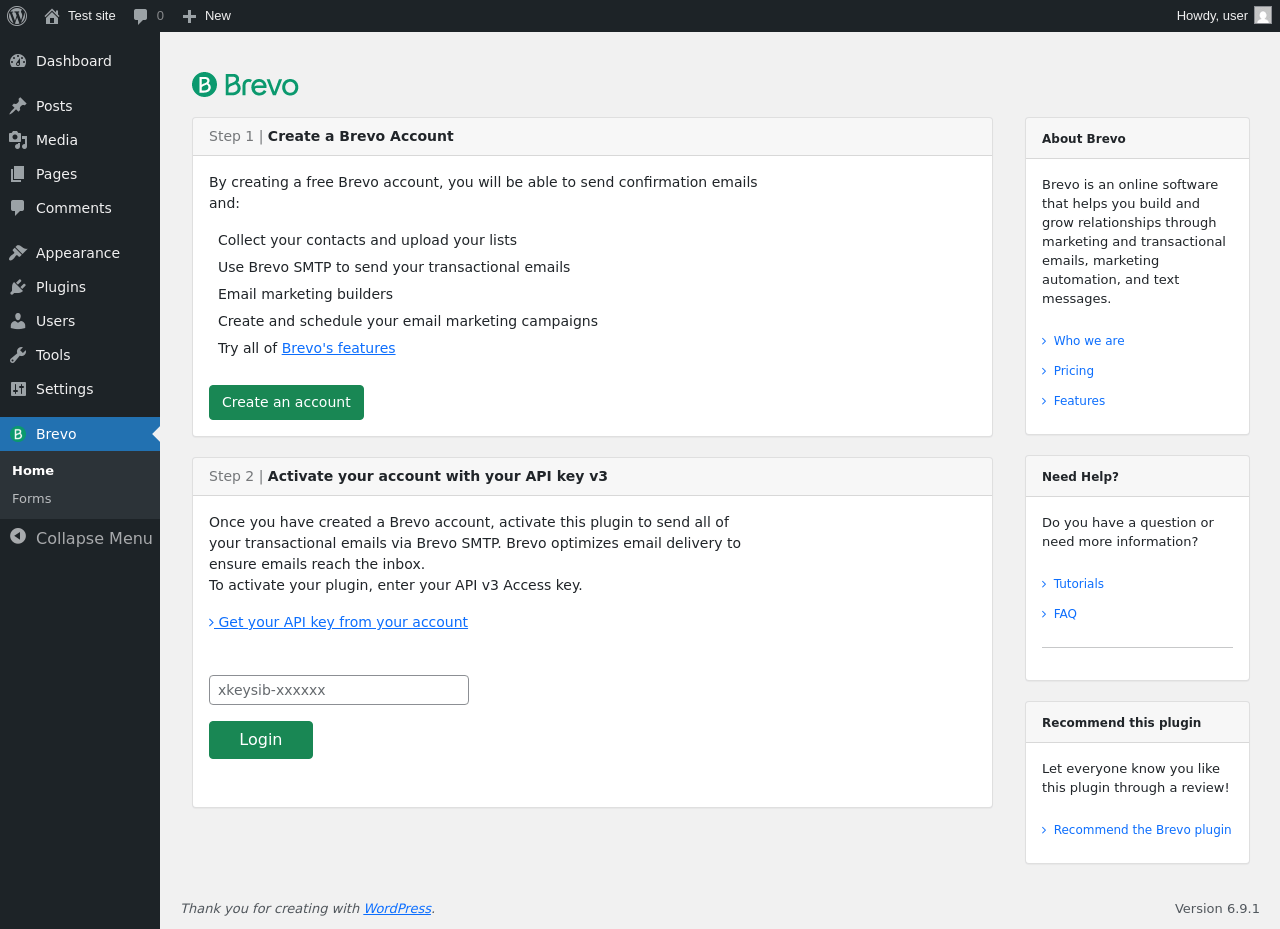Select the Users menu item
The height and width of the screenshot is (929, 1280).
coord(55,321)
